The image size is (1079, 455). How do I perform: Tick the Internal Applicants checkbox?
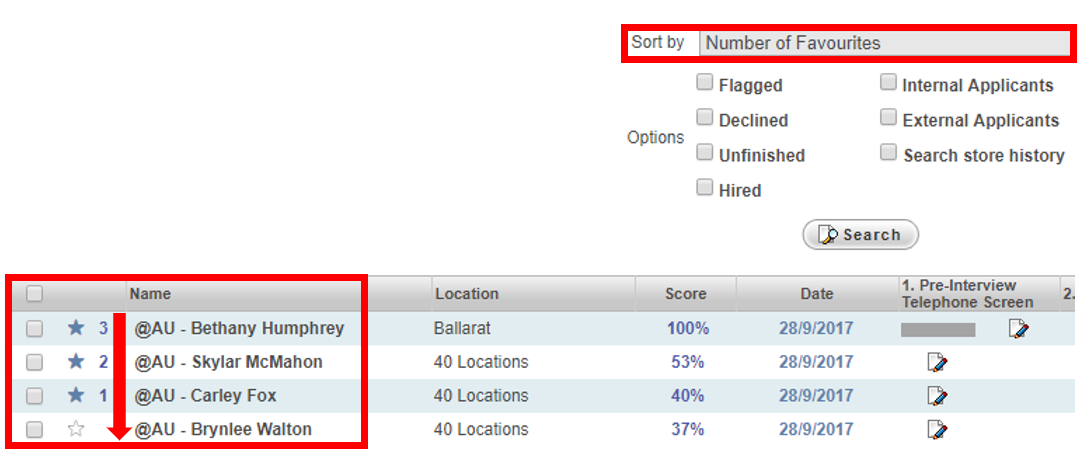click(x=888, y=83)
